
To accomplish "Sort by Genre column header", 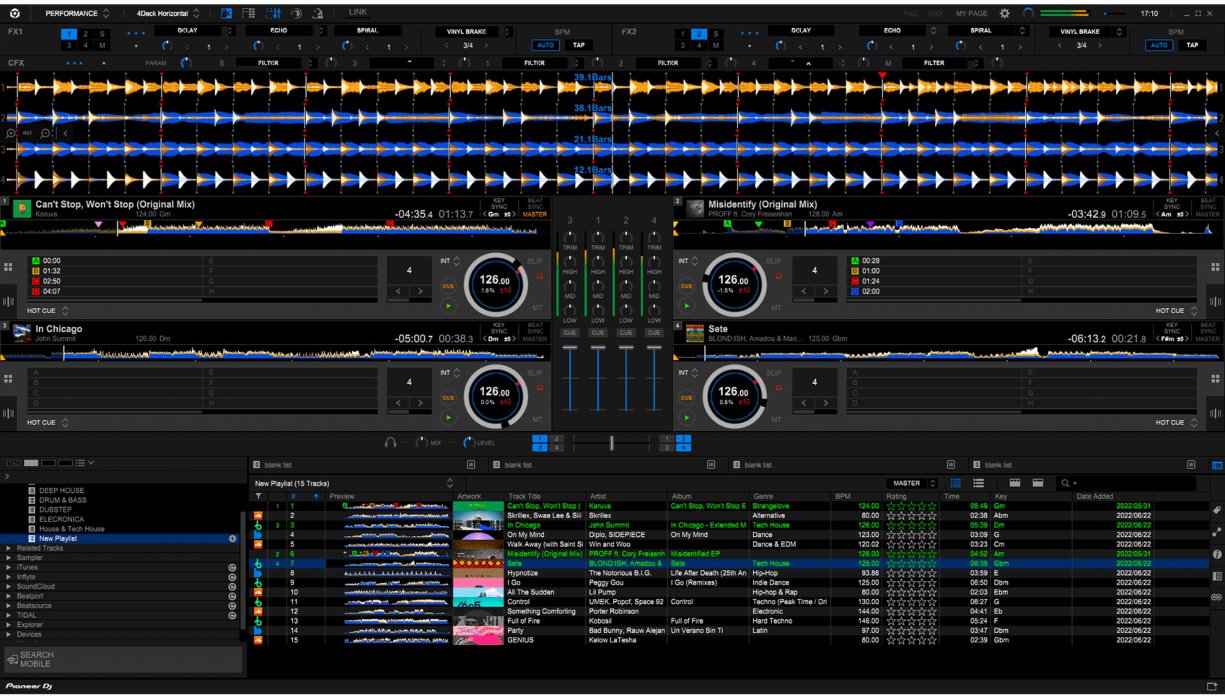I will 790,496.
